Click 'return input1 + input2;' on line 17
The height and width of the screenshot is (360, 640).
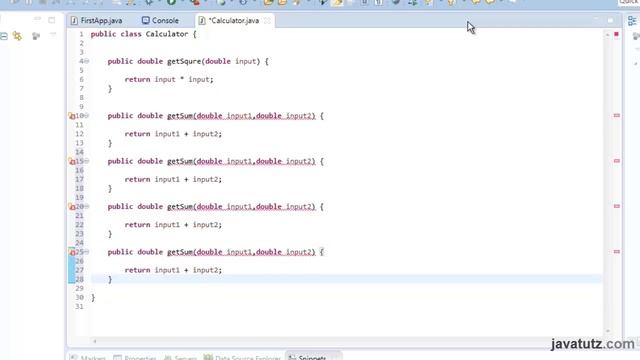173,179
